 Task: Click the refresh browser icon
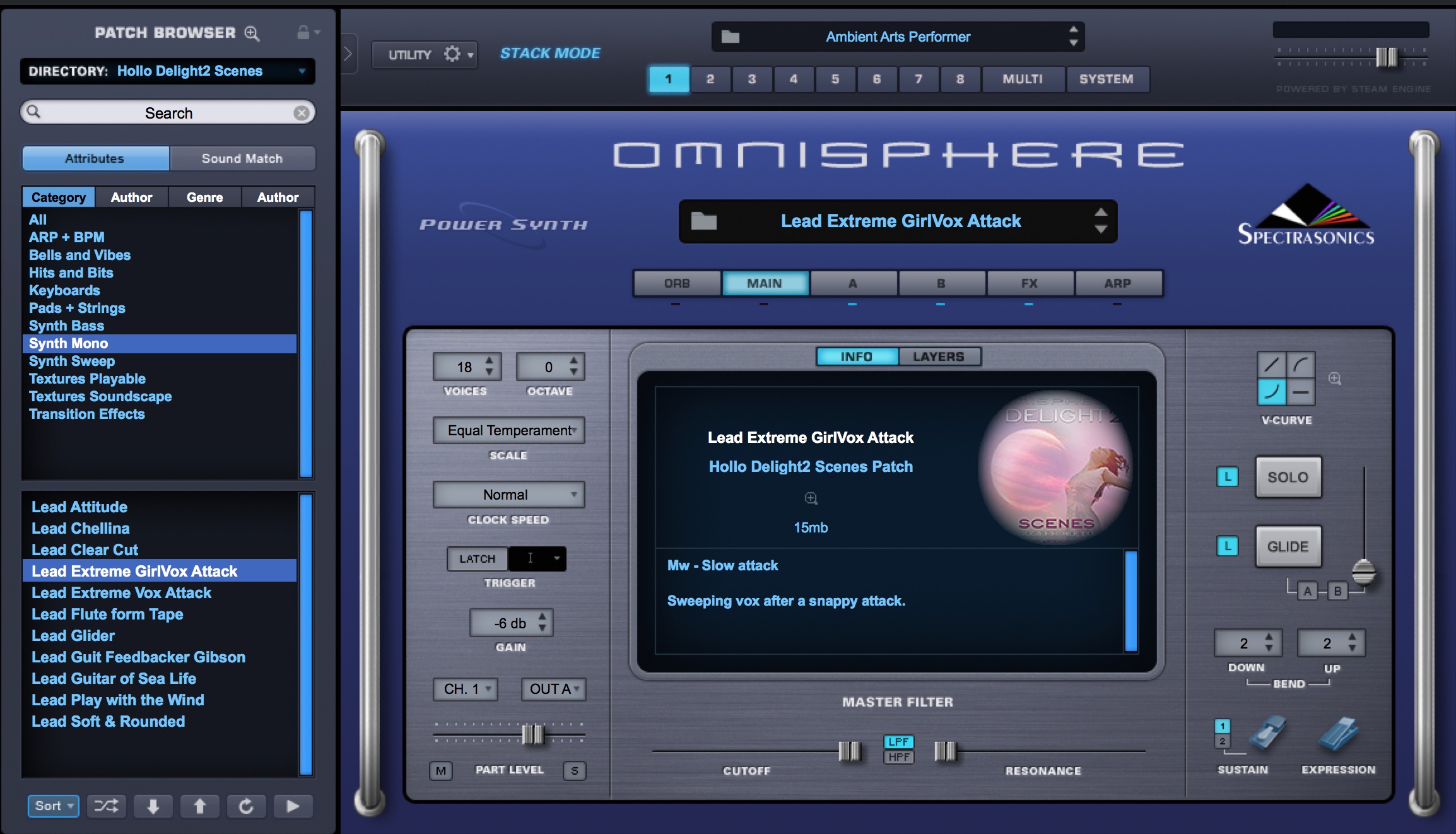click(246, 806)
